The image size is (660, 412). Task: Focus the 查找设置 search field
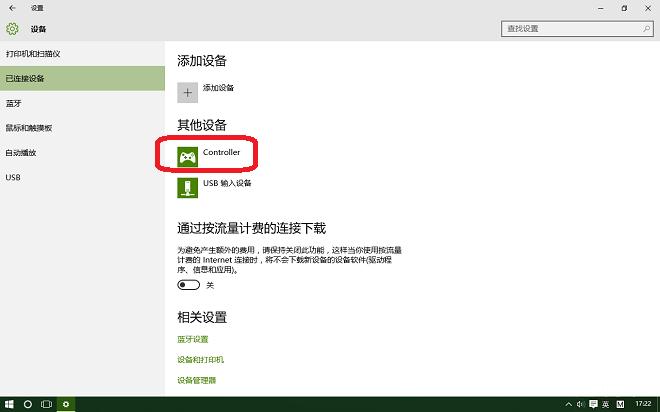(x=577, y=29)
